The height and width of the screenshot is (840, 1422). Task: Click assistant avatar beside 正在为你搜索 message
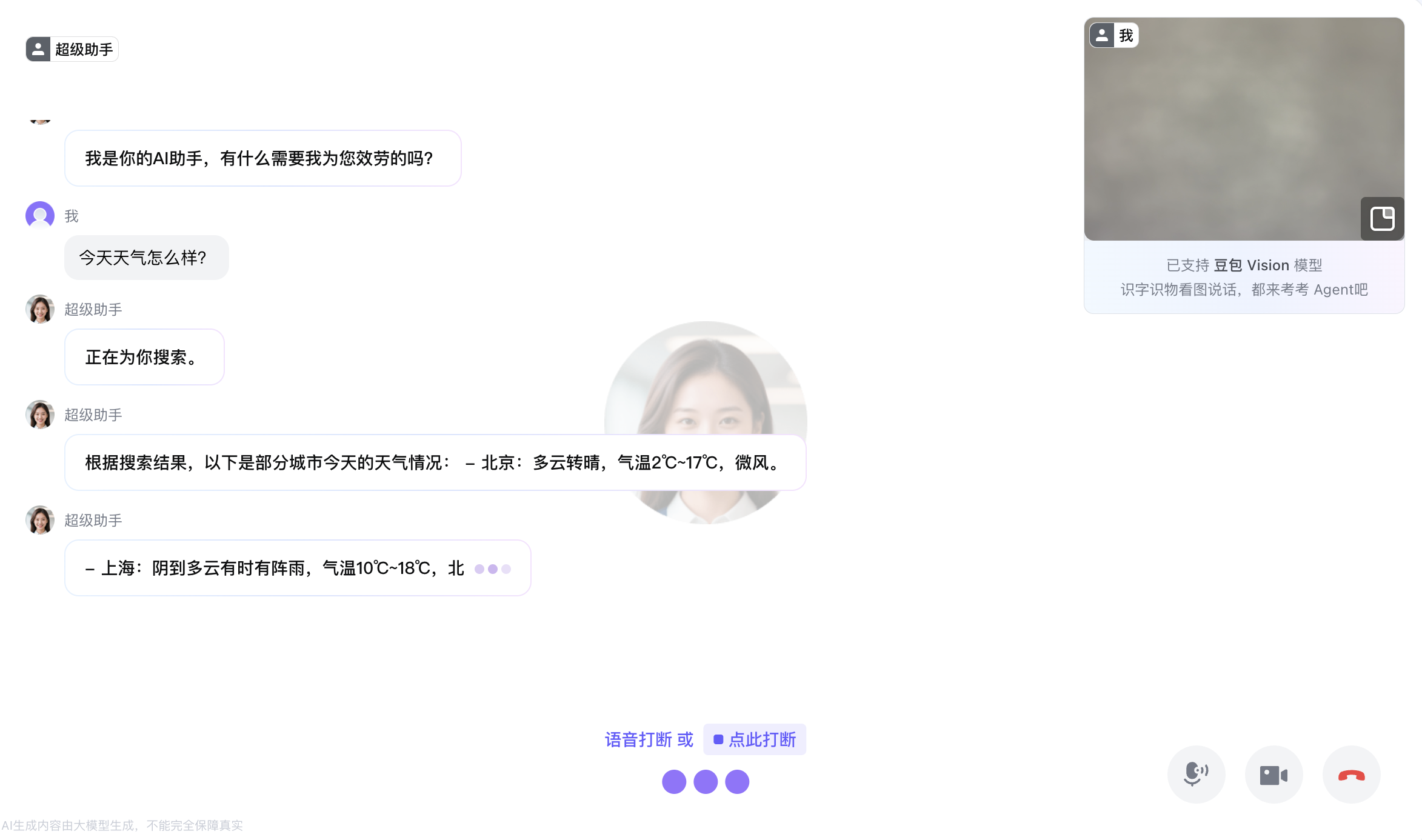pyautogui.click(x=40, y=309)
